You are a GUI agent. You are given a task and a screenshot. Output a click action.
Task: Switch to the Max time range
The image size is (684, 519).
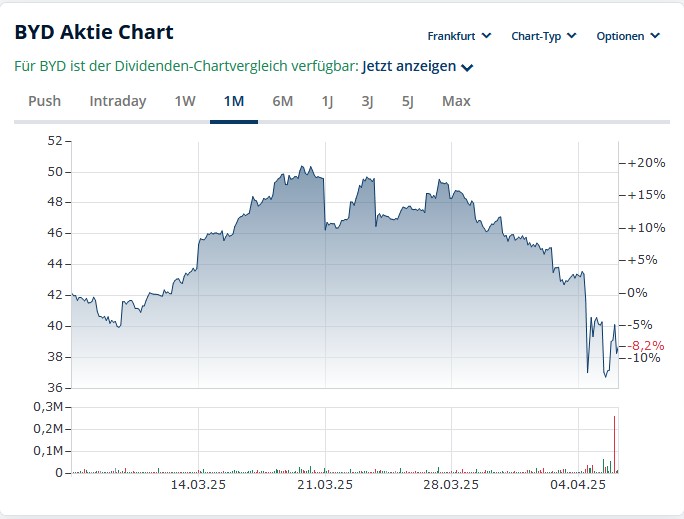click(456, 101)
